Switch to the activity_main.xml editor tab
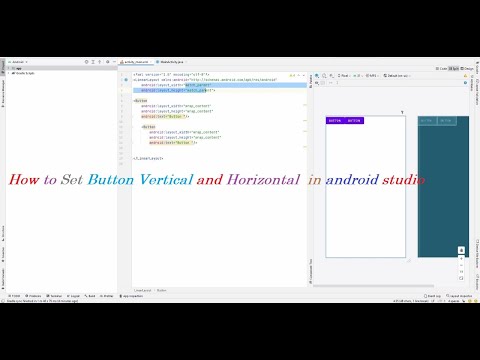 click(136, 62)
